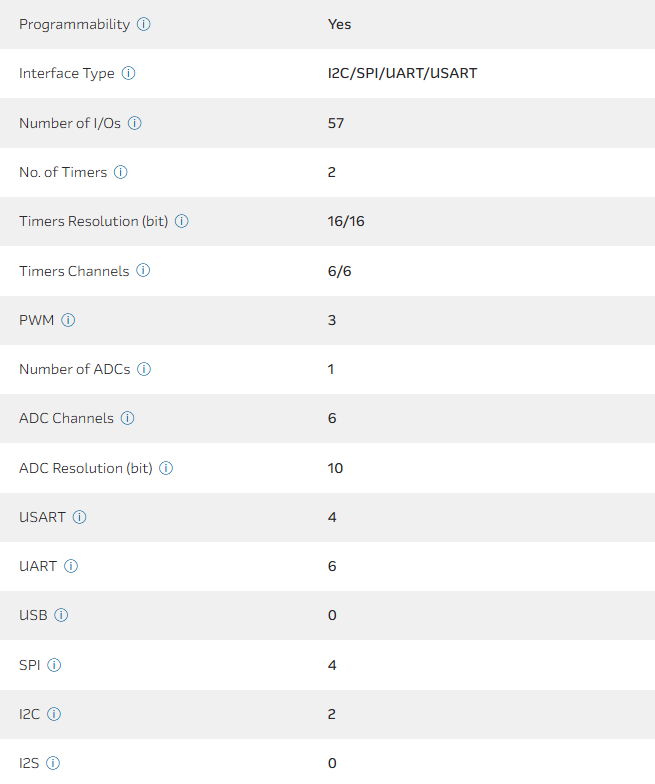Click the Timers Resolution value 16/16
Viewport: 655px width, 784px height.
click(346, 221)
